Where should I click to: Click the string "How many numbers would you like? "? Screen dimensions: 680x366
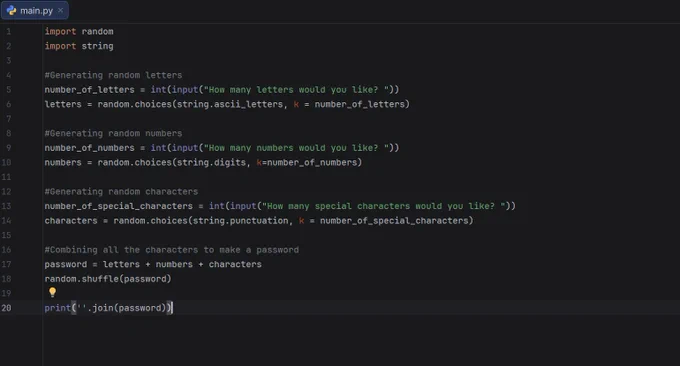click(x=296, y=148)
